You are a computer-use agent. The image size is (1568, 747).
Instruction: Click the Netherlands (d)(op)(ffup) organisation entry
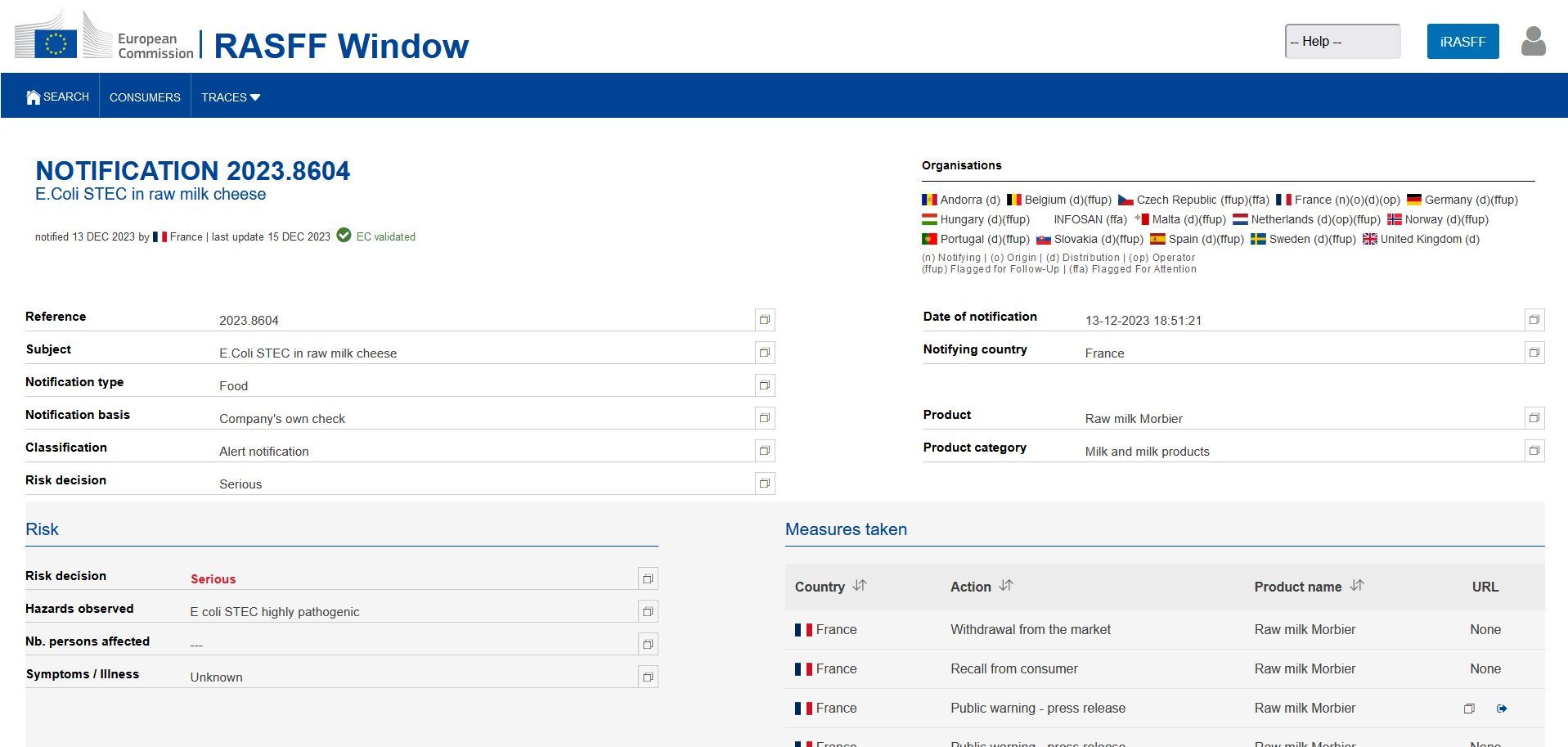pyautogui.click(x=1306, y=219)
